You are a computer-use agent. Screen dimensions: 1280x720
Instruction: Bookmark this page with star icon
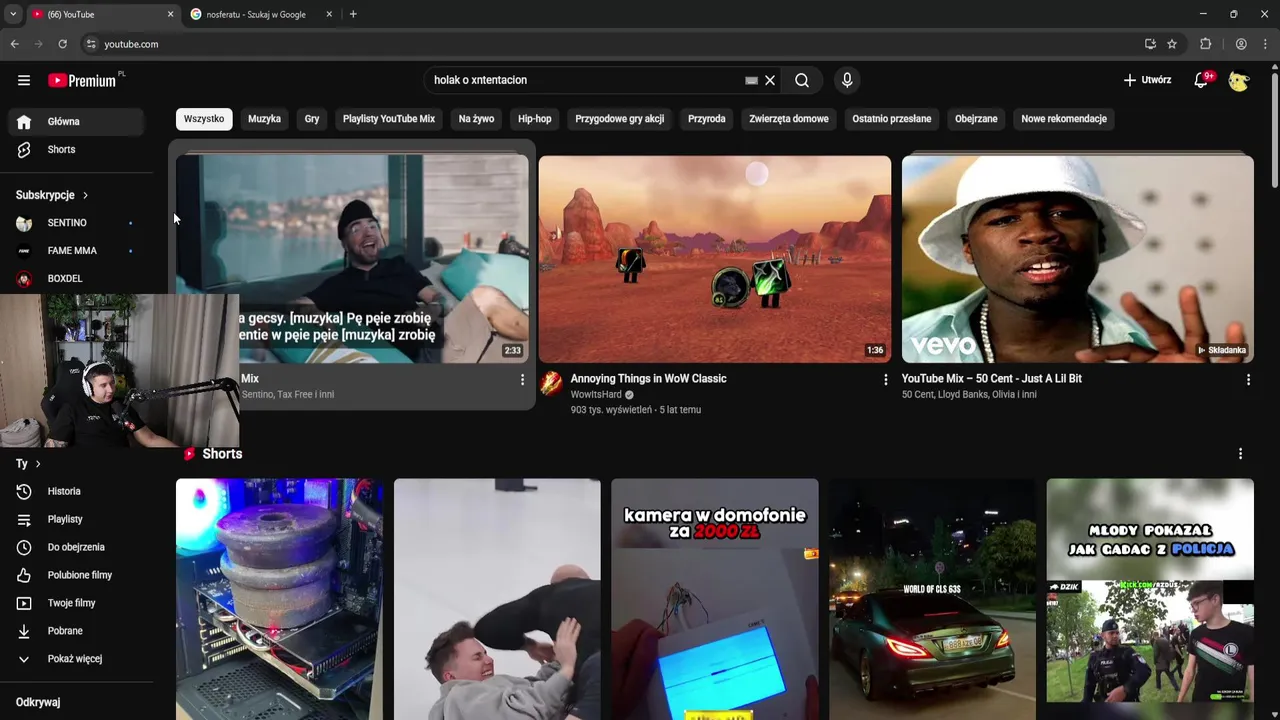(x=1172, y=44)
